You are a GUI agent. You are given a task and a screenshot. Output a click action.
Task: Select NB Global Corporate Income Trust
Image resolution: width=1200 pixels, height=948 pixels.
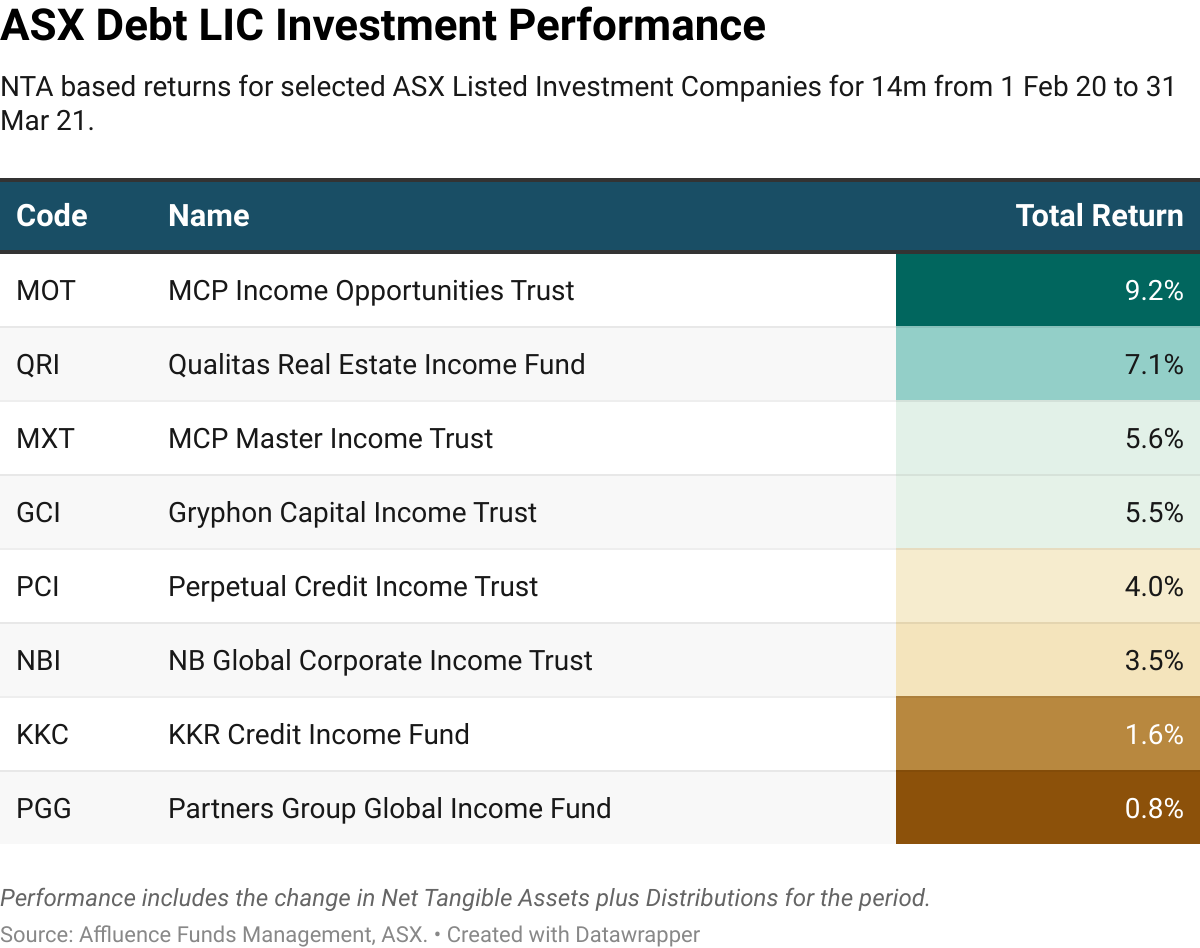[x=380, y=661]
